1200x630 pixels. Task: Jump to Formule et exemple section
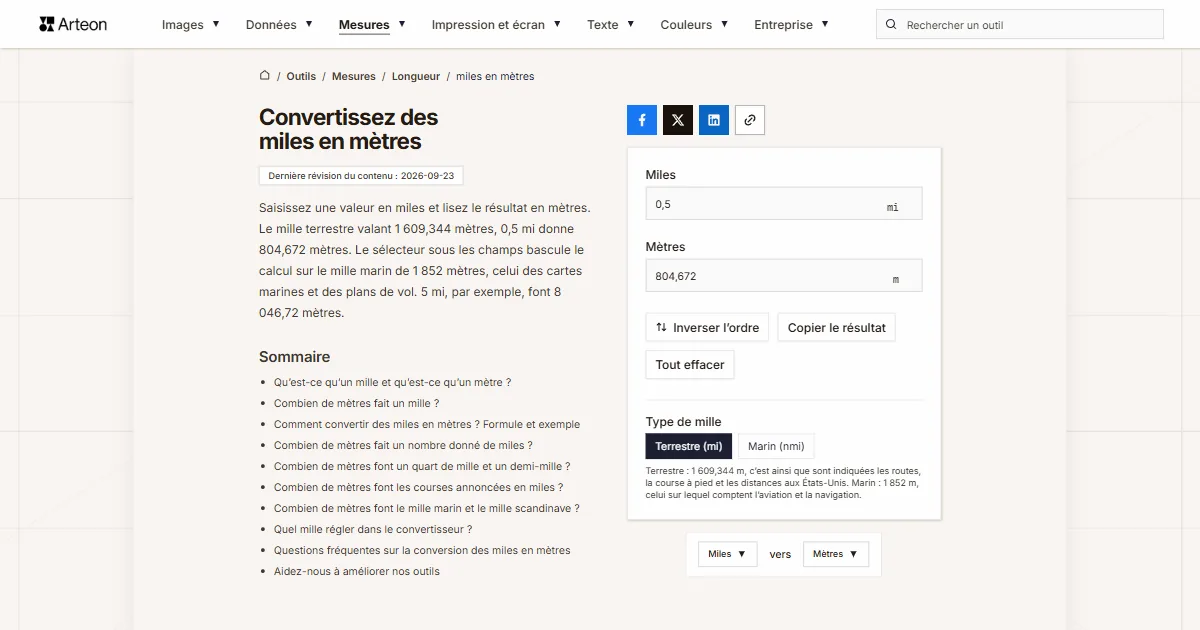pos(427,424)
